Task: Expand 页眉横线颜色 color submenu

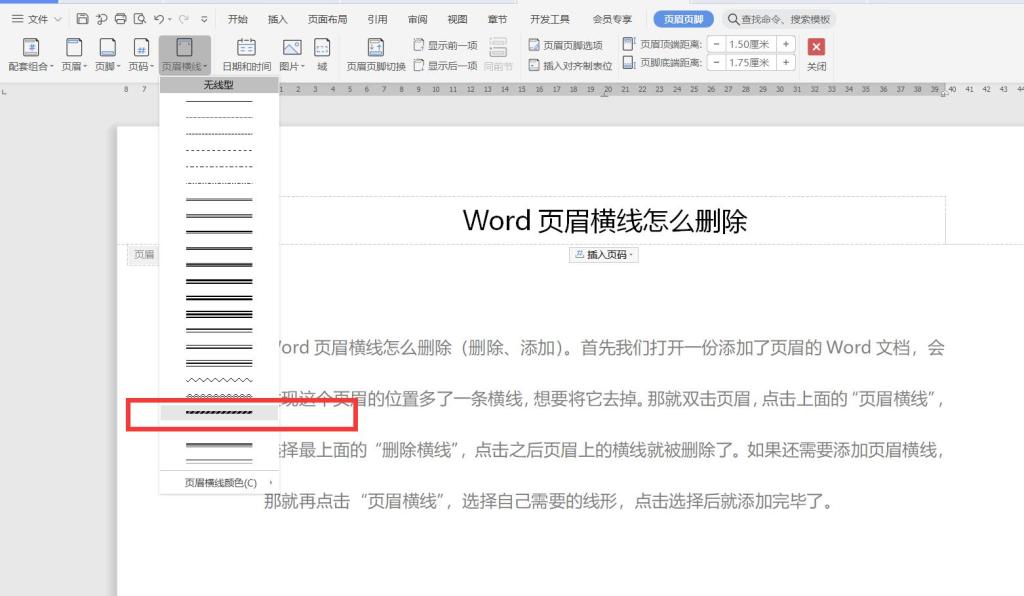Action: (219, 482)
